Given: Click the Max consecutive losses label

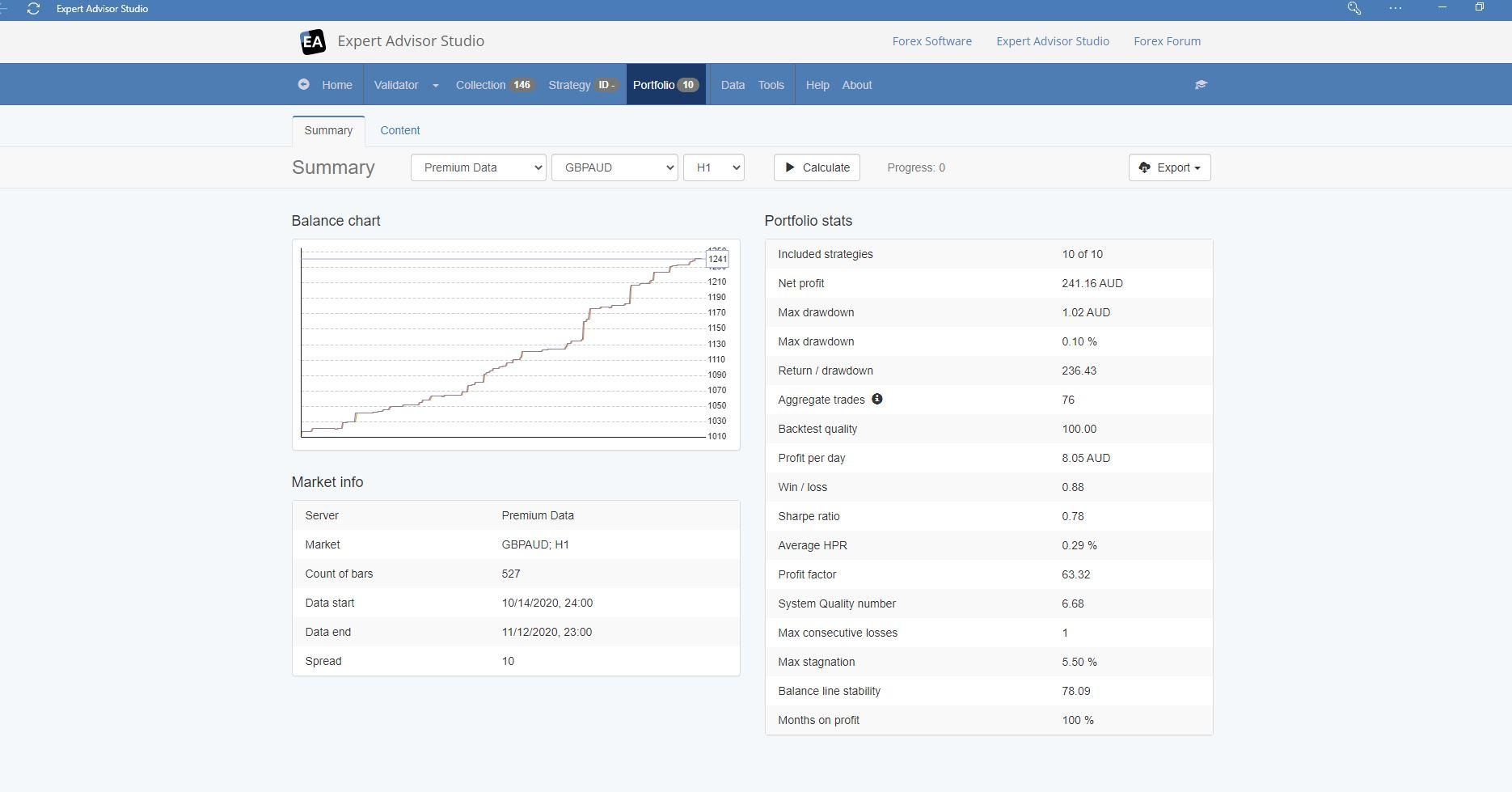Looking at the screenshot, I should [838, 633].
